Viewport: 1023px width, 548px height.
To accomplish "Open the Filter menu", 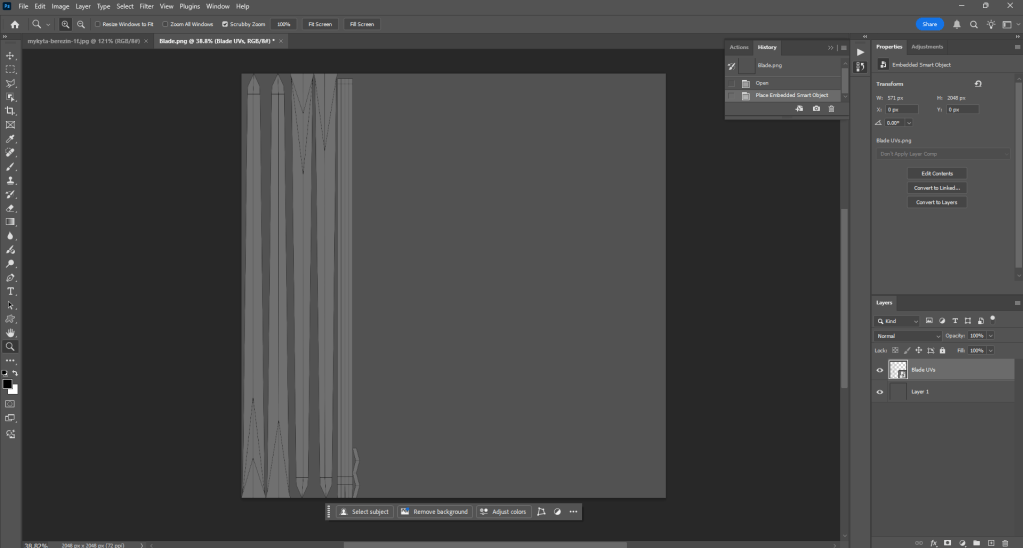I will [x=146, y=6].
